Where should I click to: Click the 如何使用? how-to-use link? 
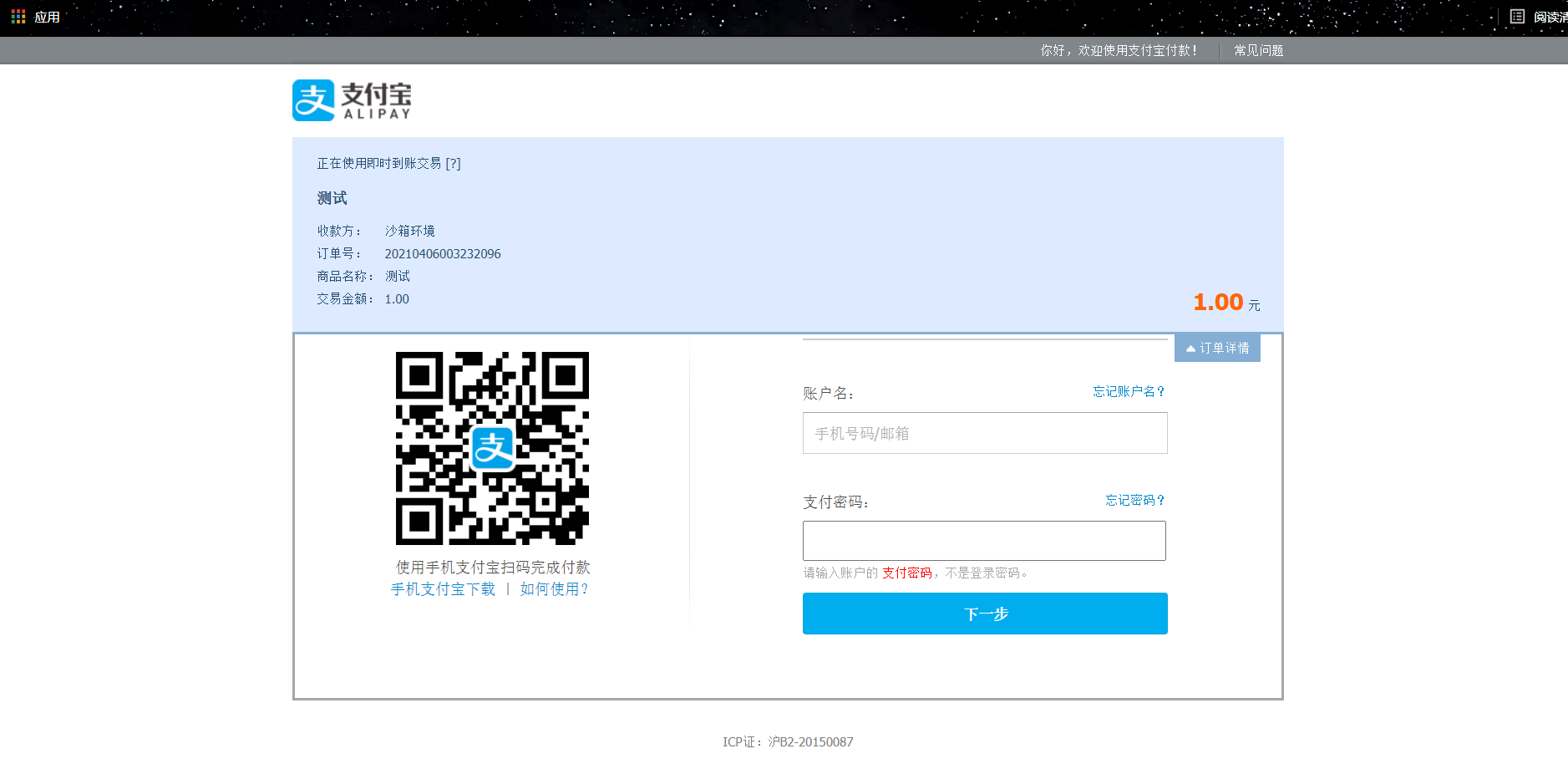coord(555,588)
